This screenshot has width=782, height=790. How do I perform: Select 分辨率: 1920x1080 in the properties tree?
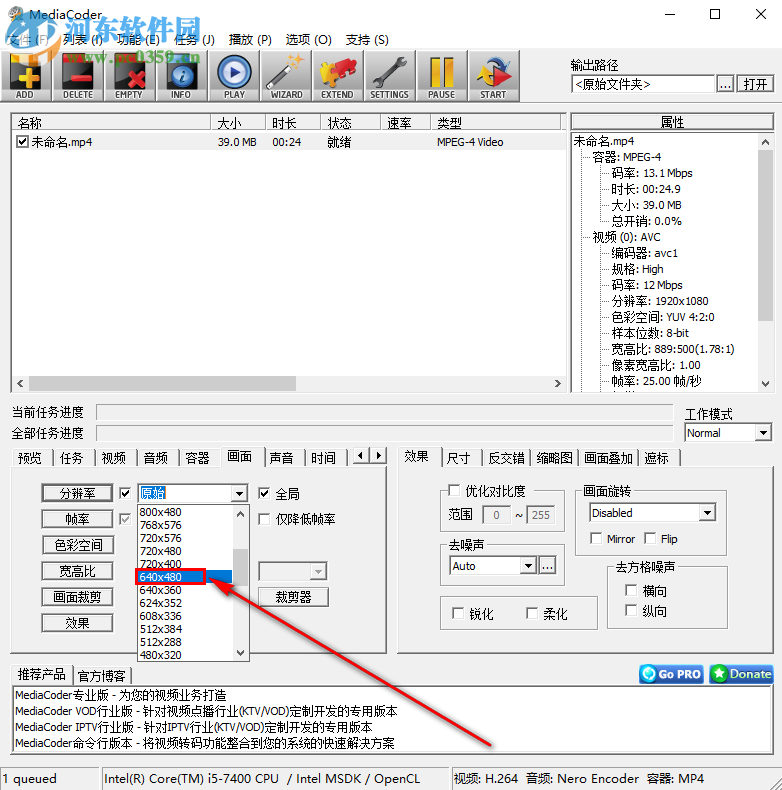coord(660,301)
